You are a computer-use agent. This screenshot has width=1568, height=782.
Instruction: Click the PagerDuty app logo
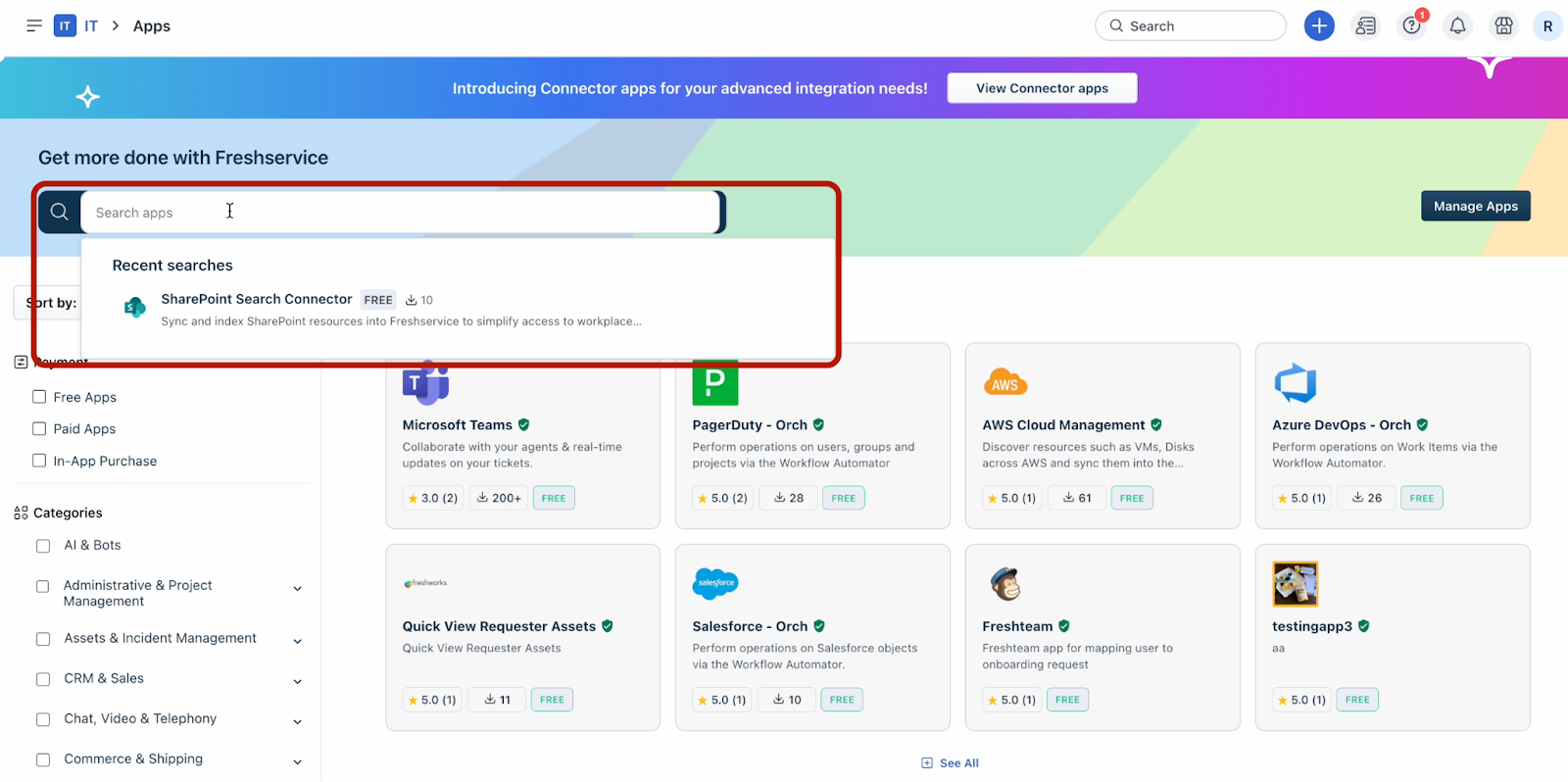[715, 383]
